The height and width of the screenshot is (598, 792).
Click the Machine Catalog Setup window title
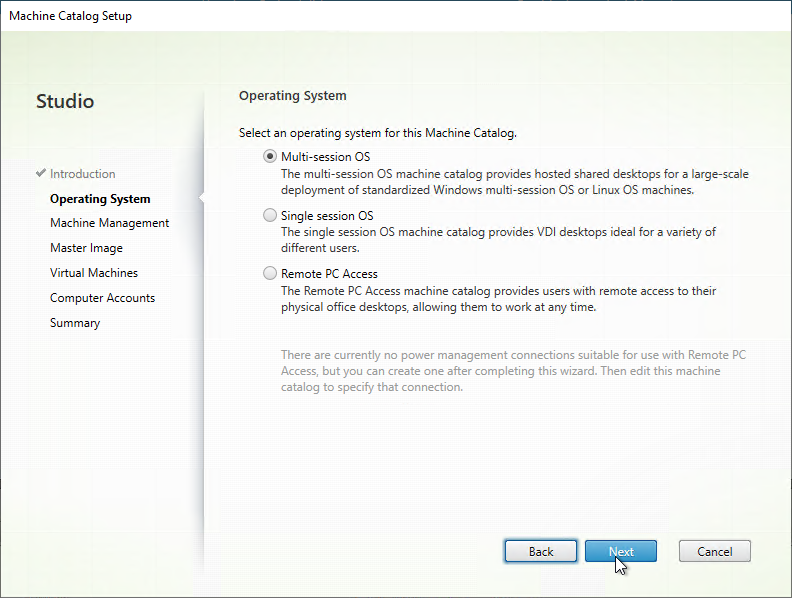click(70, 16)
